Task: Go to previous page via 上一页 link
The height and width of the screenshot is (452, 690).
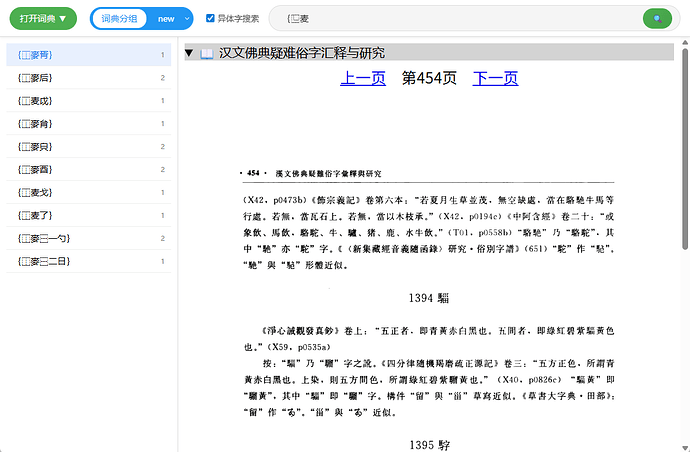Action: [x=363, y=78]
